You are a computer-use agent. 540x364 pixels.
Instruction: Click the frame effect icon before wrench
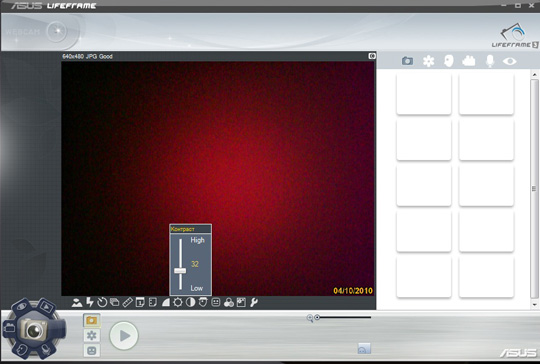coord(241,302)
